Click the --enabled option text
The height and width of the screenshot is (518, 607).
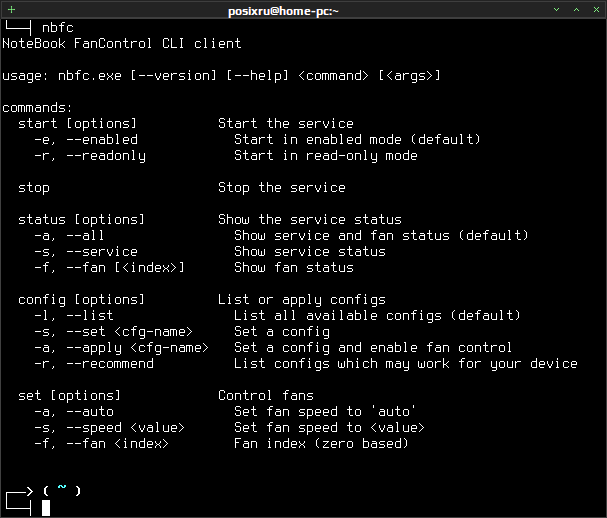102,139
